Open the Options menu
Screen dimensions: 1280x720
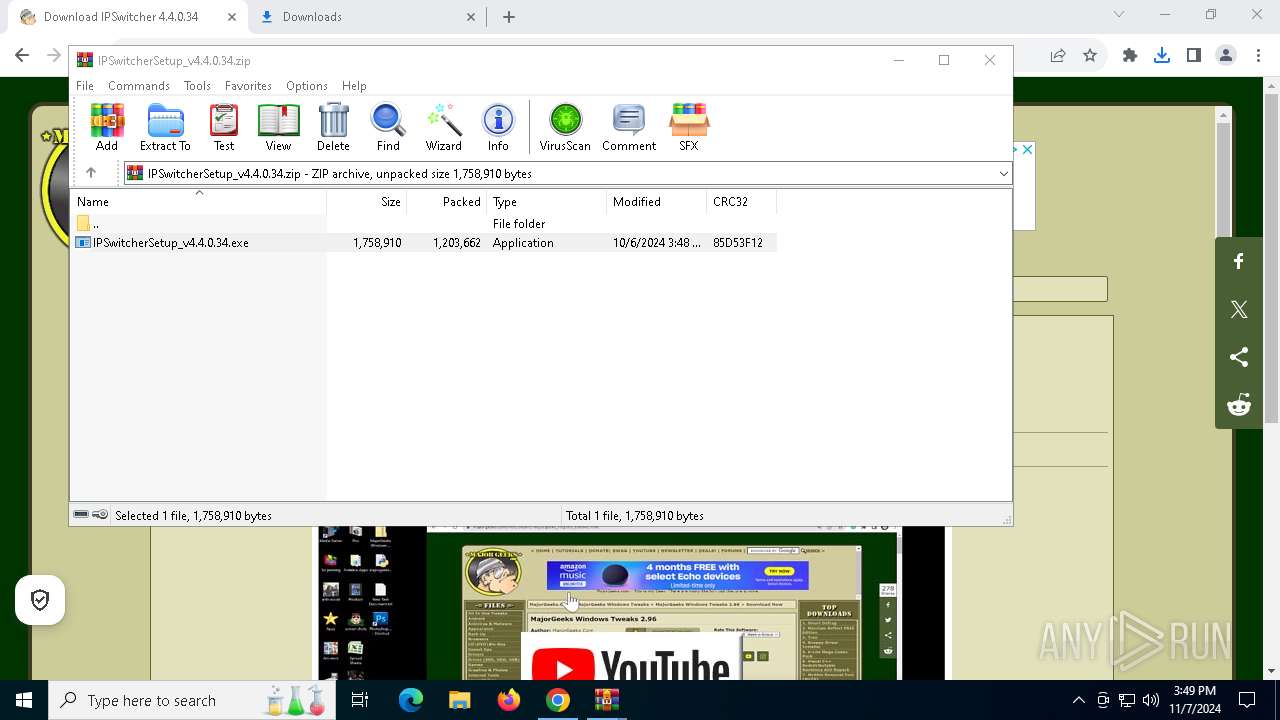pos(307,86)
